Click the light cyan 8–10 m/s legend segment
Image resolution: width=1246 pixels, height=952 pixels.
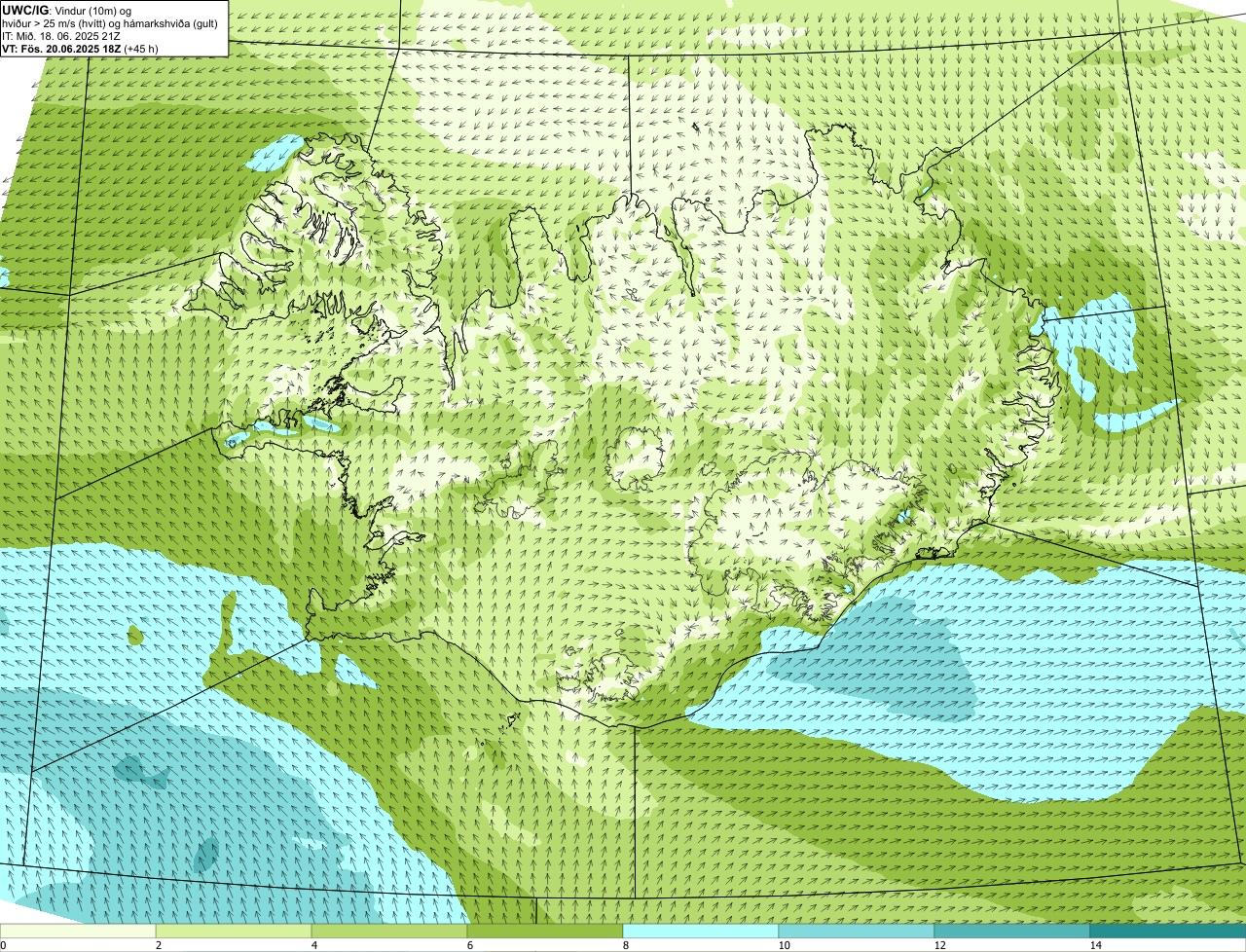pos(701,931)
